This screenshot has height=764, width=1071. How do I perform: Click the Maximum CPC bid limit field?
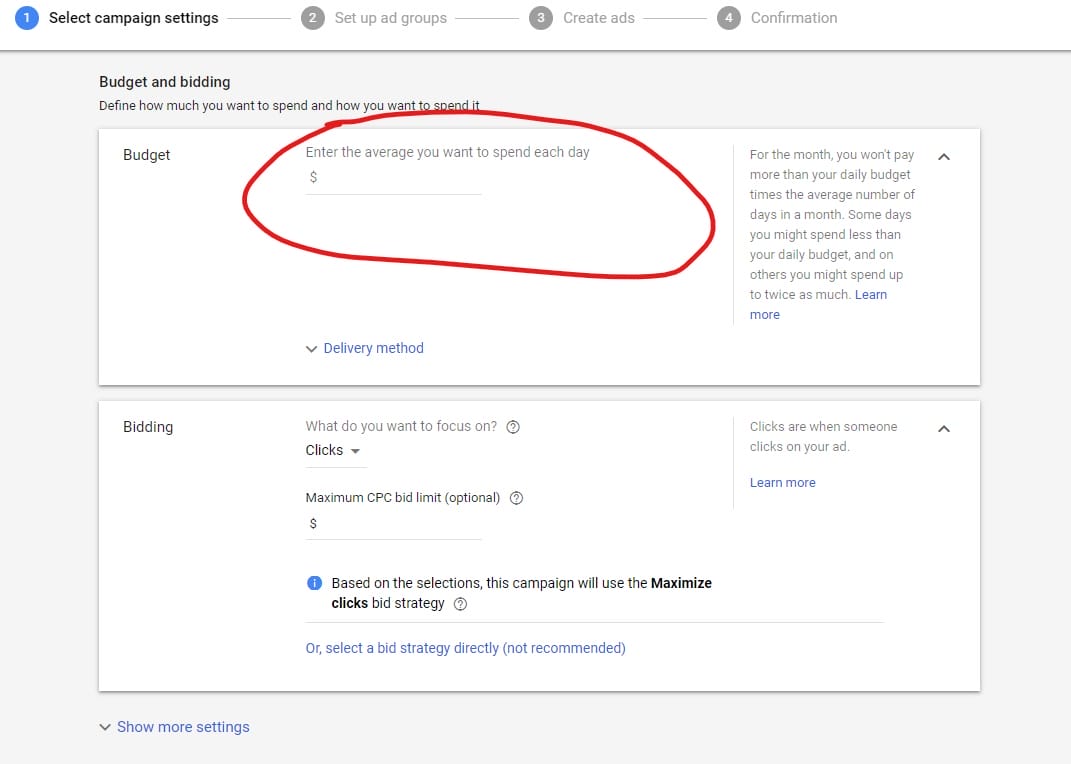tap(397, 524)
